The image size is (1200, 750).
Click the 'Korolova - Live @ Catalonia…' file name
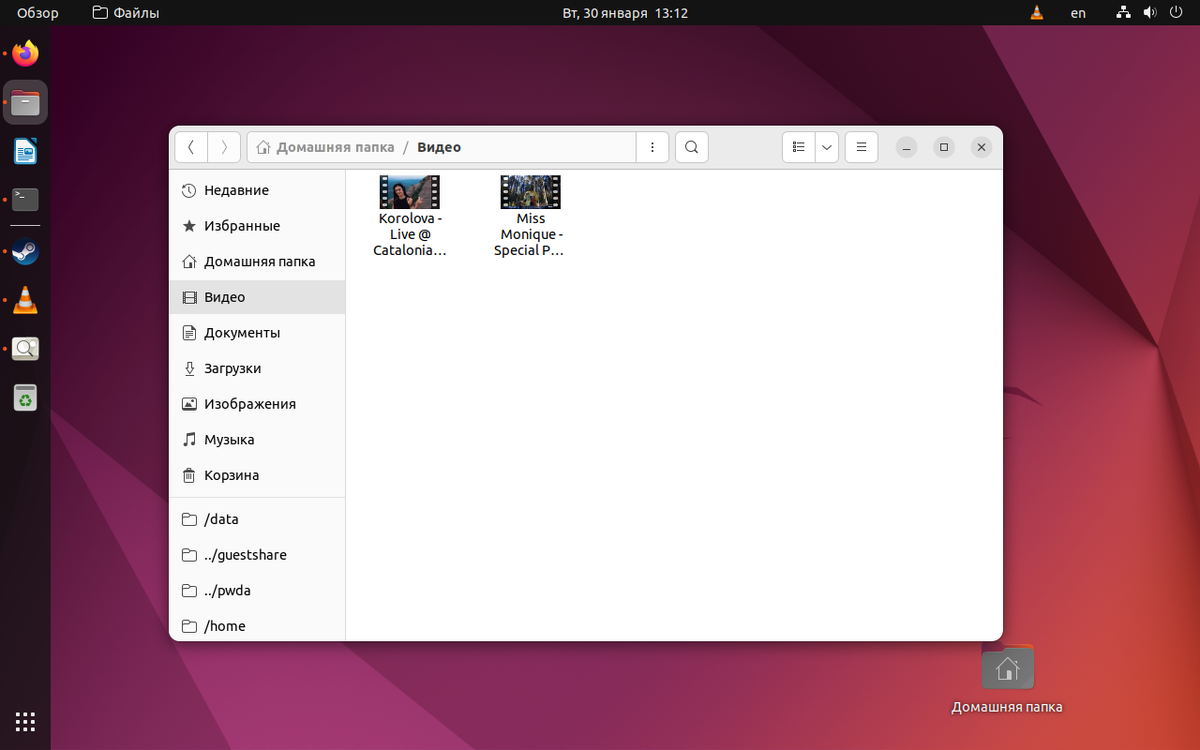coord(410,234)
